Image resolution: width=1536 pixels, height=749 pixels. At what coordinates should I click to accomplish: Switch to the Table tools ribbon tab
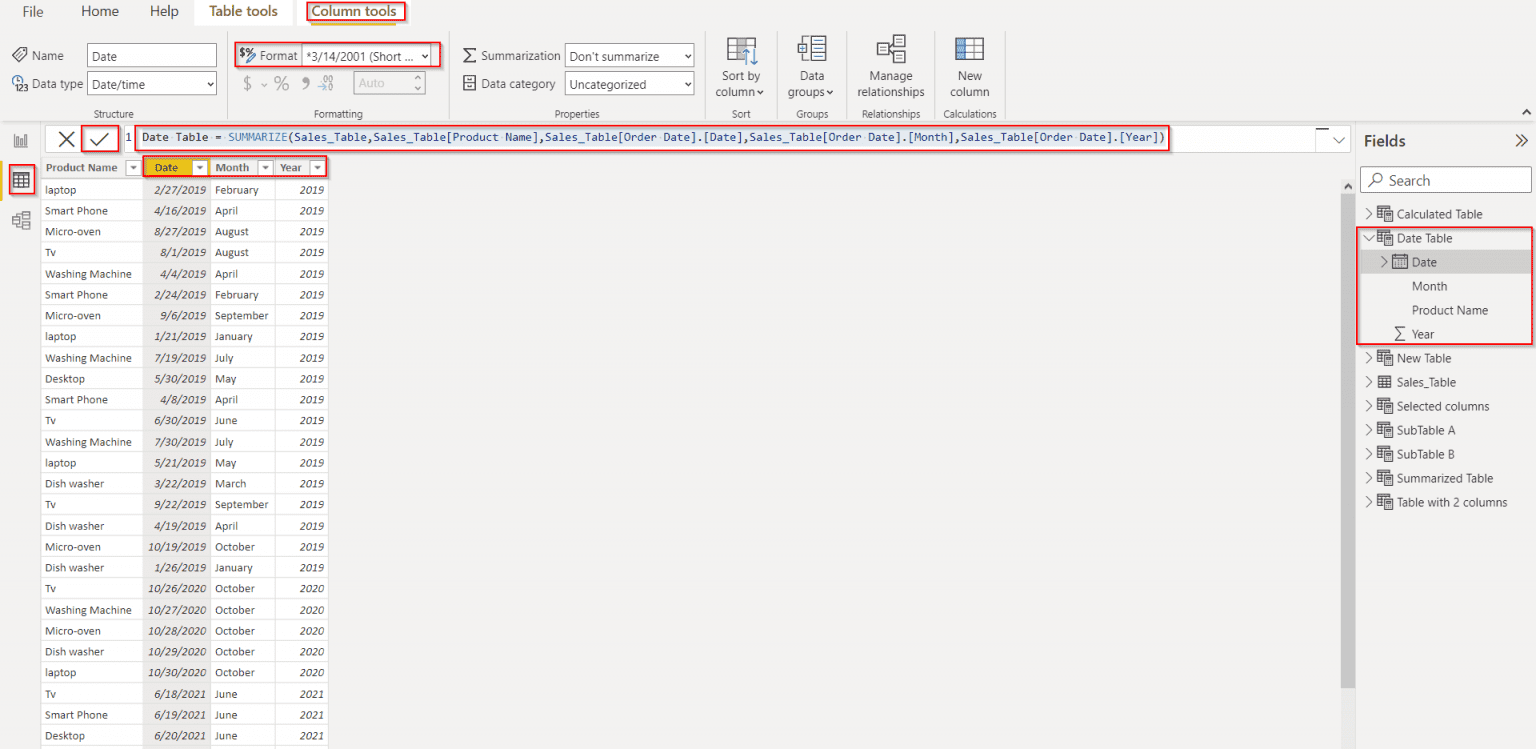(x=243, y=11)
